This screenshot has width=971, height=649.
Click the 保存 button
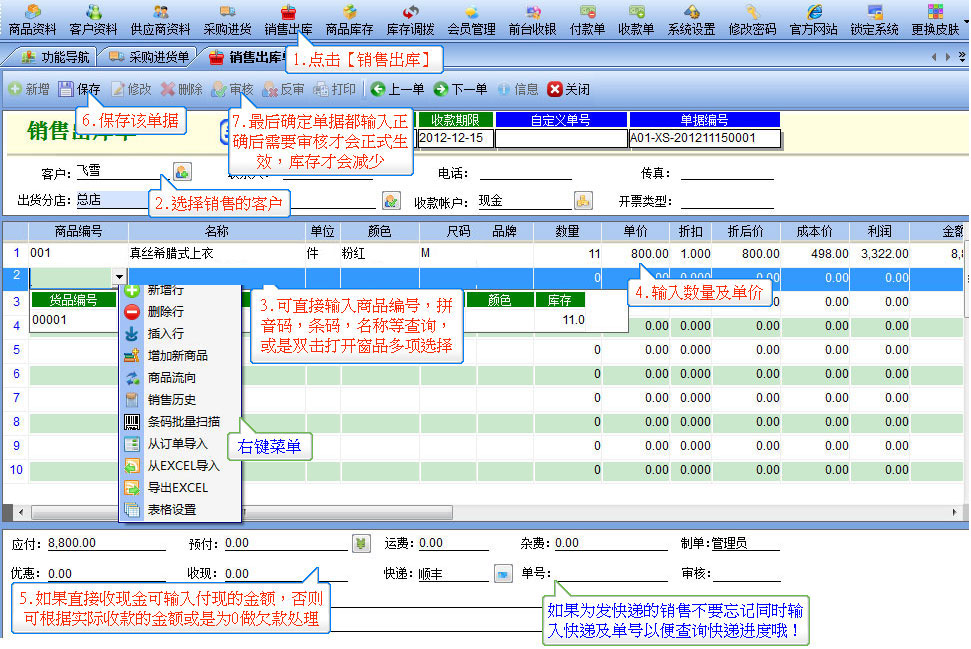[x=80, y=89]
